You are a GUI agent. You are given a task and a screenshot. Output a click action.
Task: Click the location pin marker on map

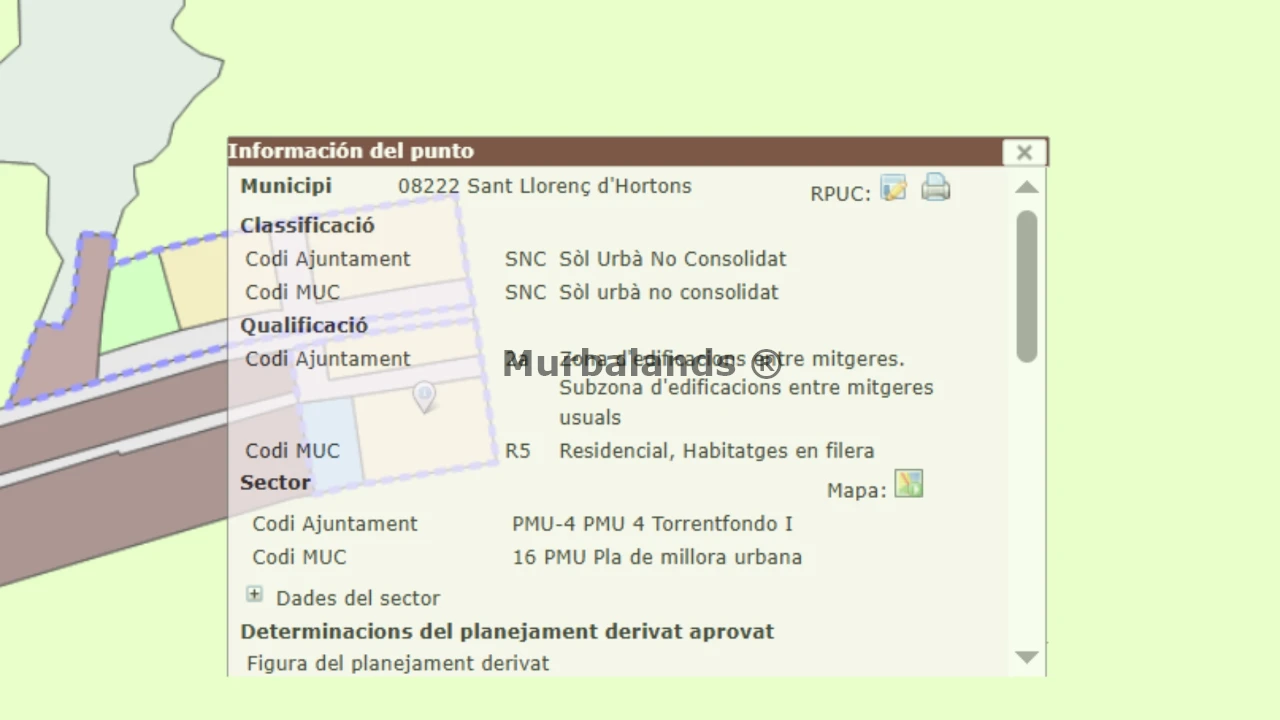point(424,396)
